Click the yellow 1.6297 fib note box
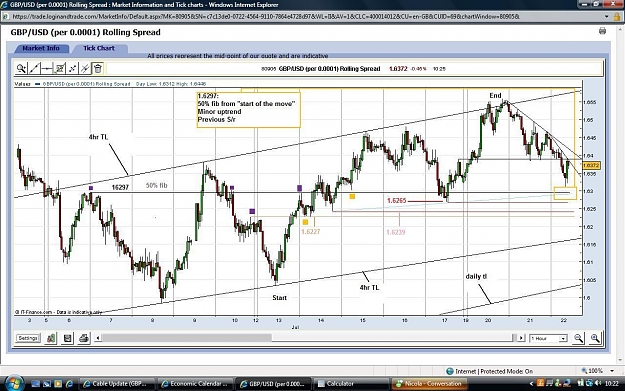The height and width of the screenshot is (391, 625). [x=248, y=110]
